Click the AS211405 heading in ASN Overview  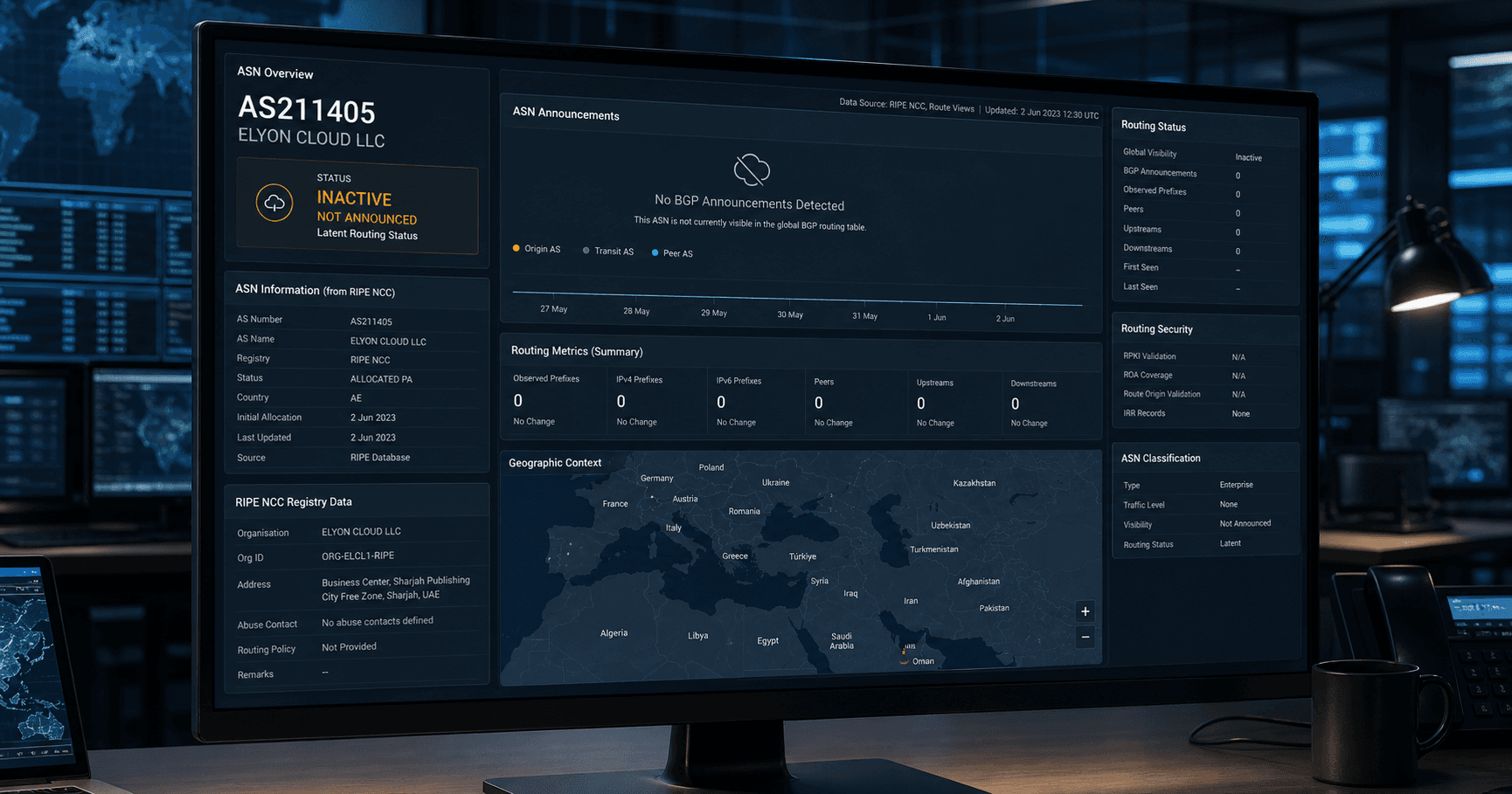click(x=307, y=110)
